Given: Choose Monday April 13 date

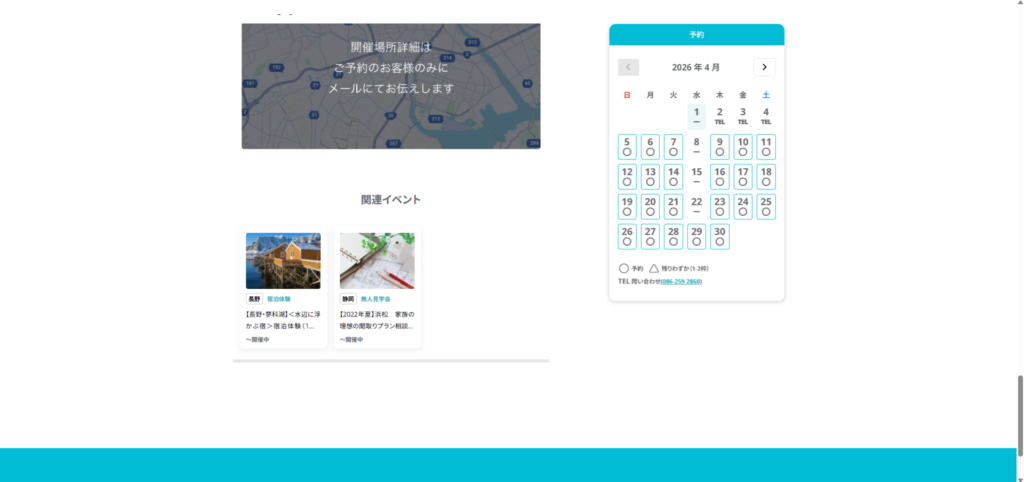Looking at the screenshot, I should click(650, 177).
